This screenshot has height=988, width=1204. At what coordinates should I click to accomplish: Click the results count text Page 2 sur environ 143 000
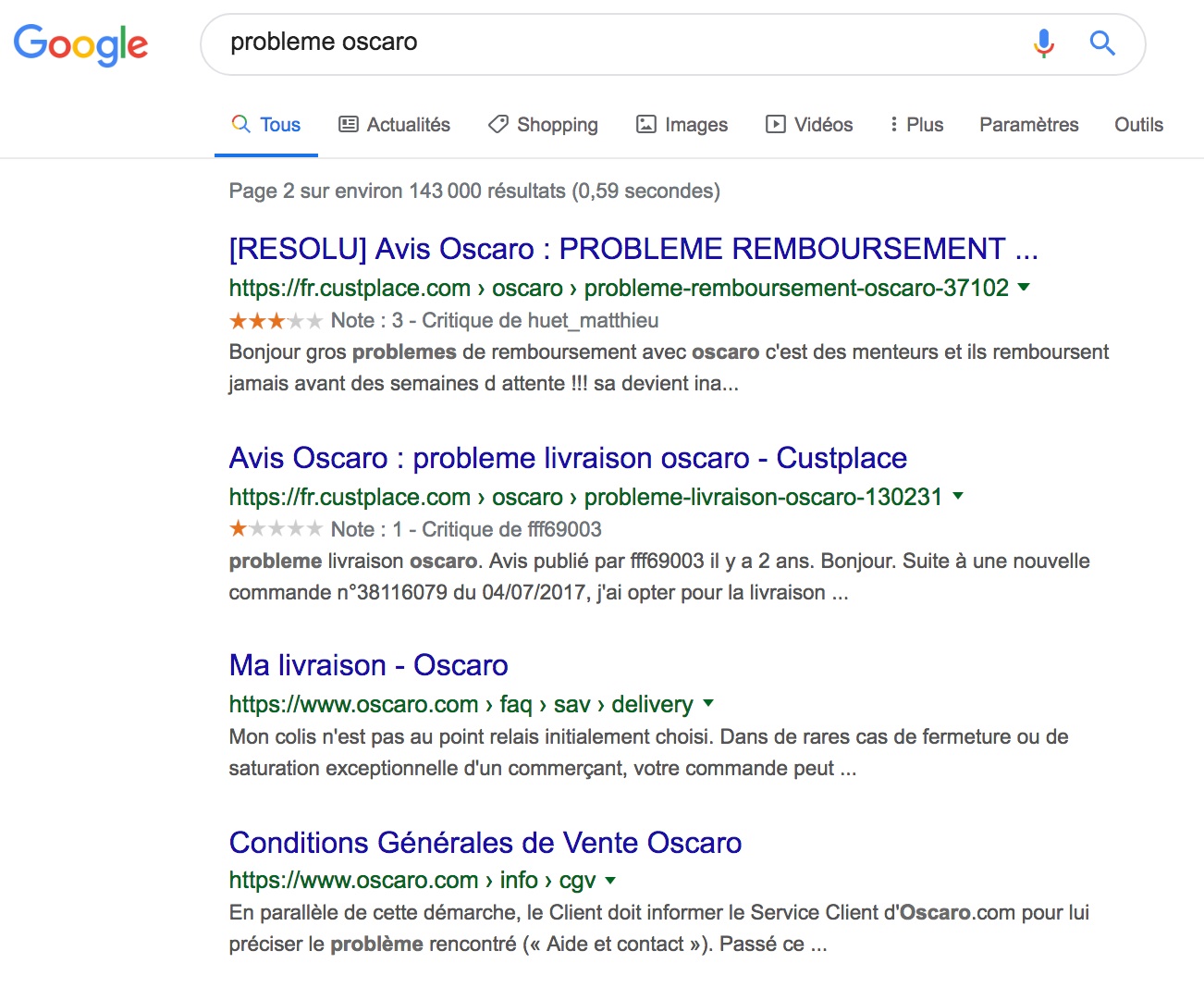coord(474,191)
